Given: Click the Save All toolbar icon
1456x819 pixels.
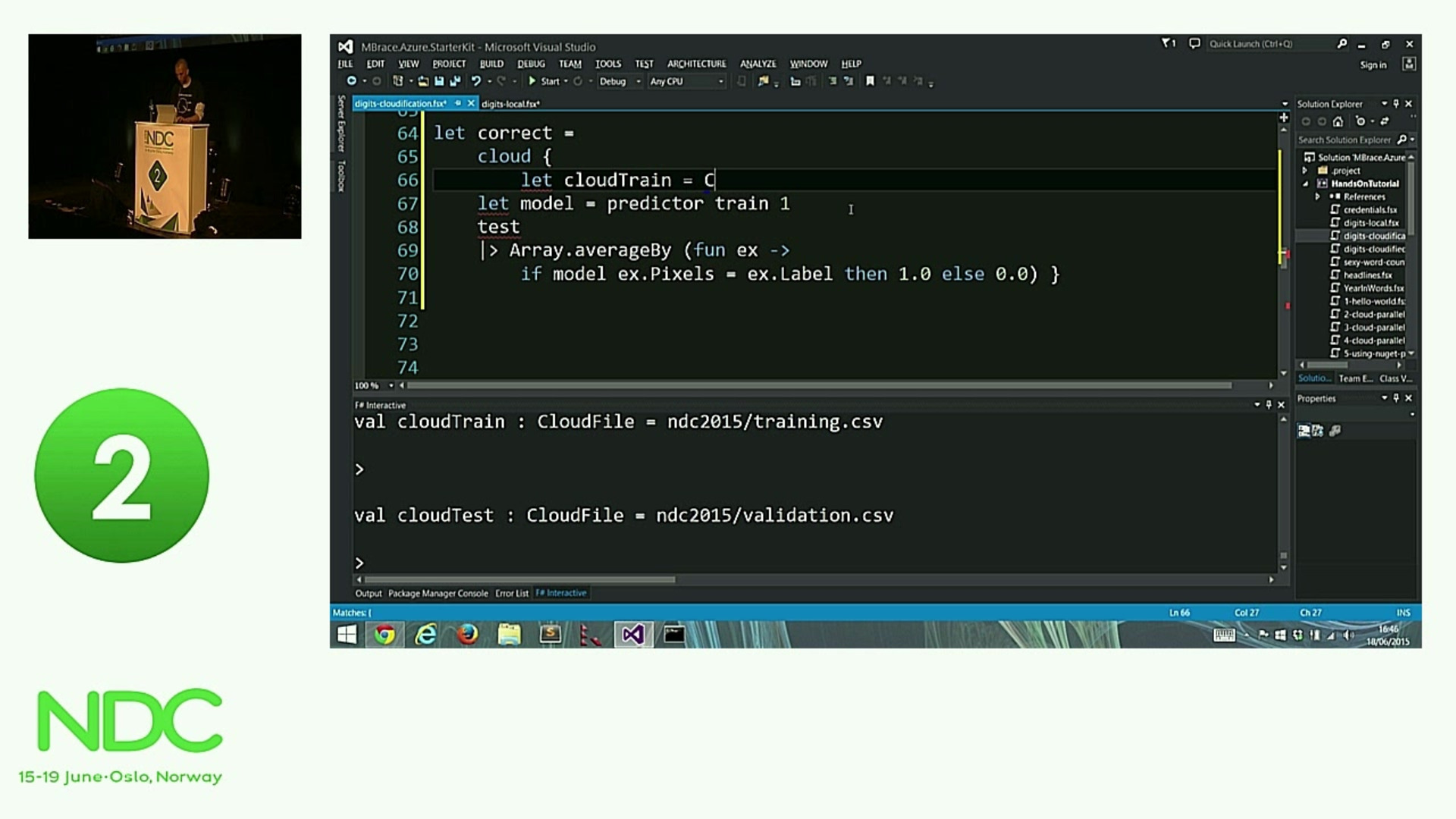Looking at the screenshot, I should pos(455,81).
